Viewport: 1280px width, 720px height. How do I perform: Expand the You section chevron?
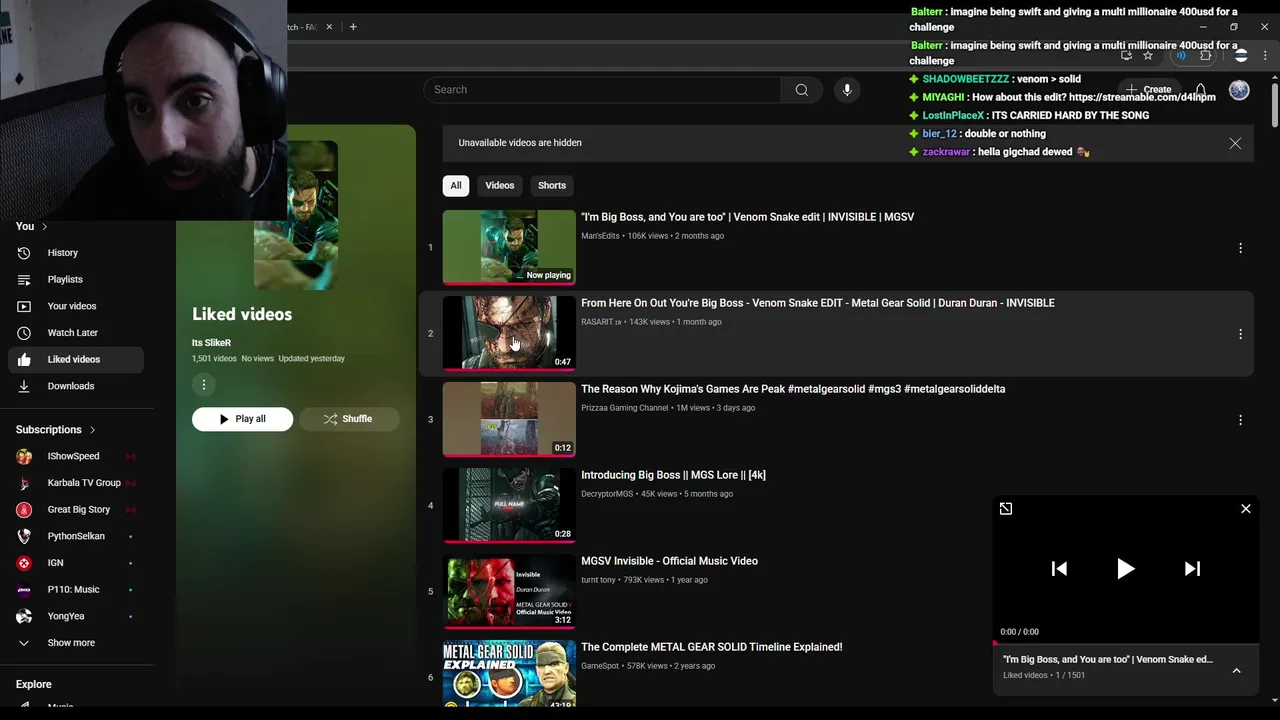tap(44, 227)
